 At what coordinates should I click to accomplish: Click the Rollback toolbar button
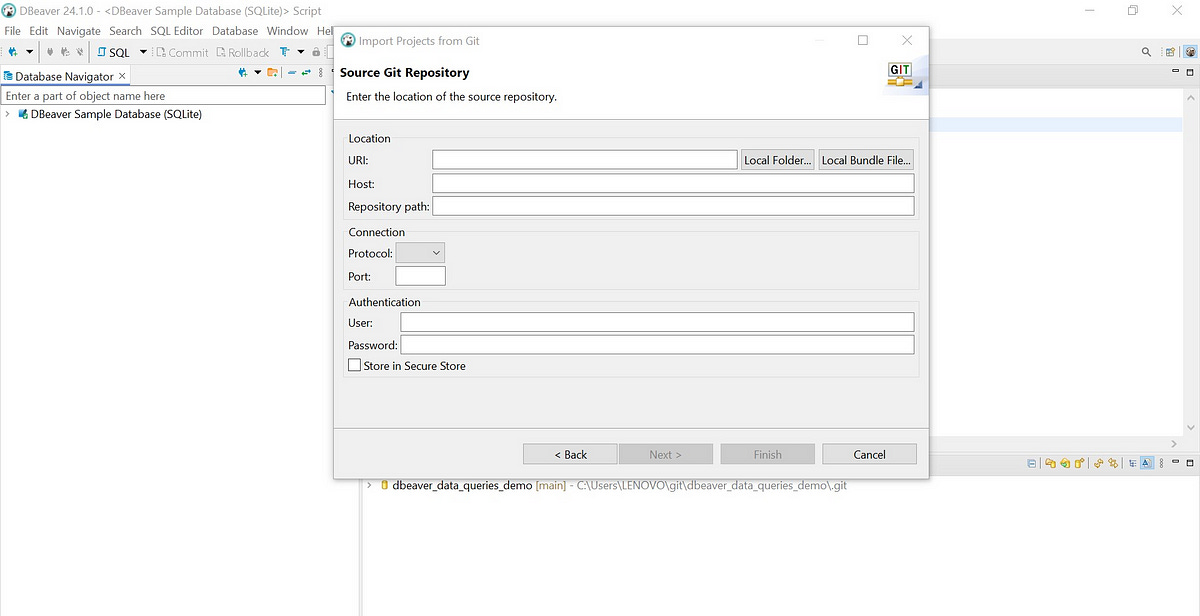coord(242,52)
